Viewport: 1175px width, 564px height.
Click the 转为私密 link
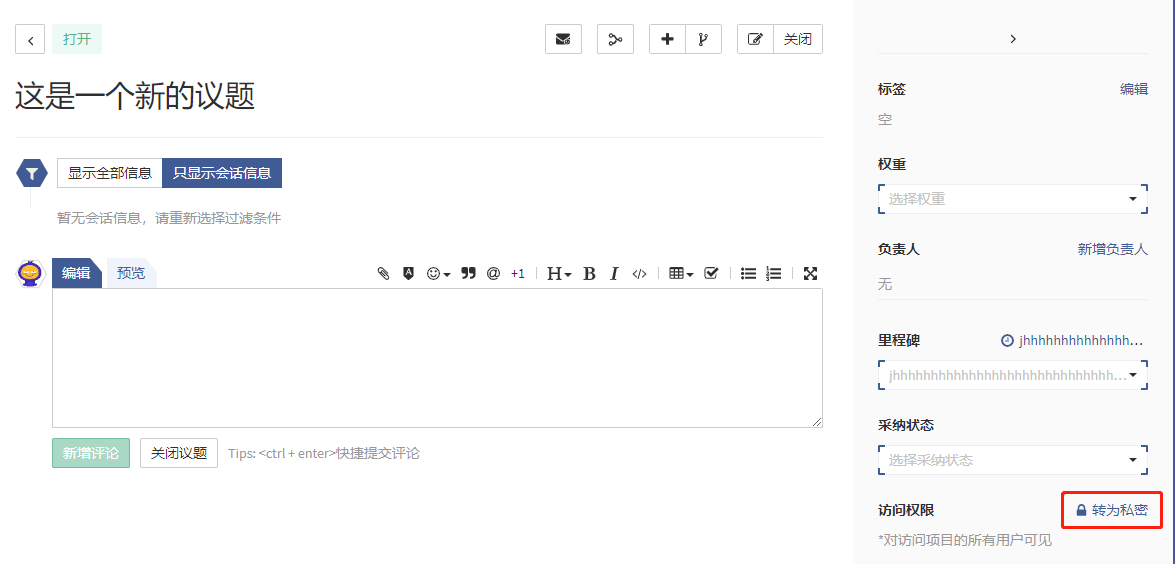(1111, 510)
